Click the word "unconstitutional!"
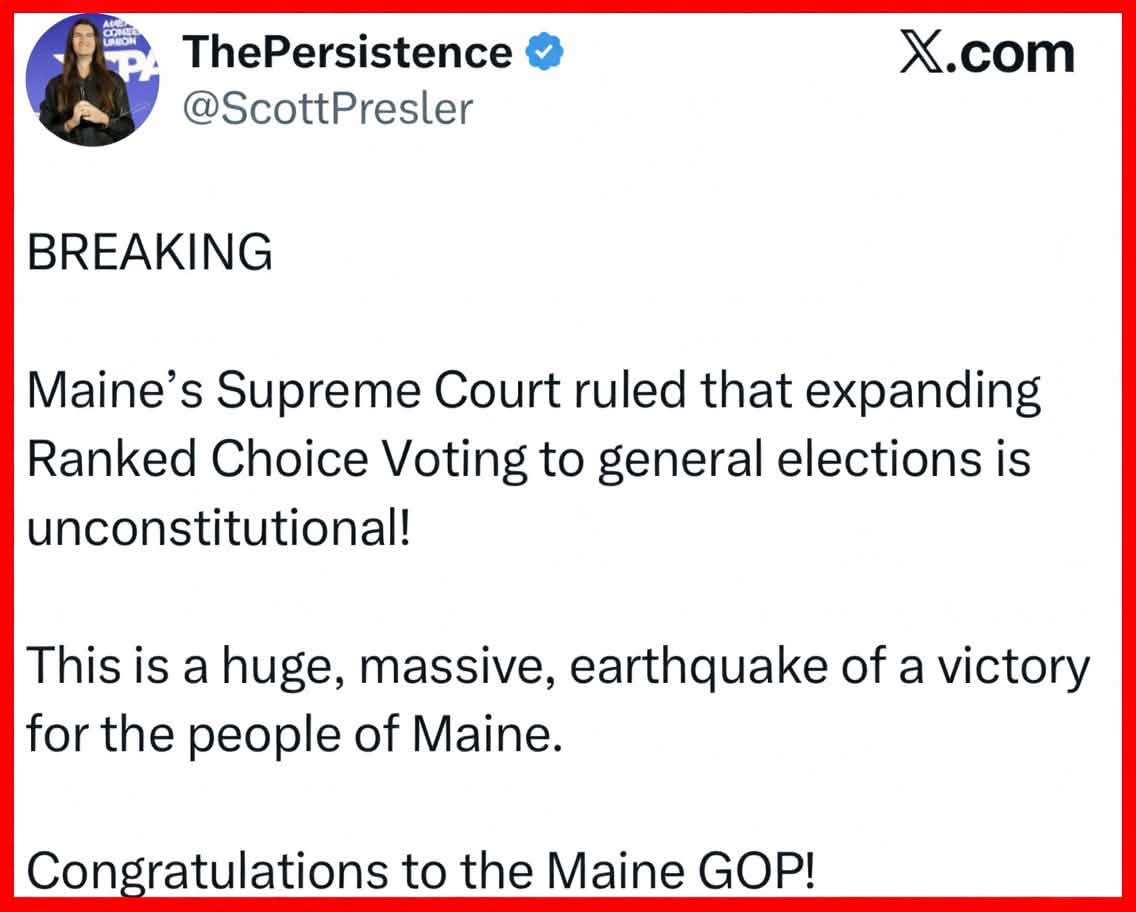 point(219,527)
